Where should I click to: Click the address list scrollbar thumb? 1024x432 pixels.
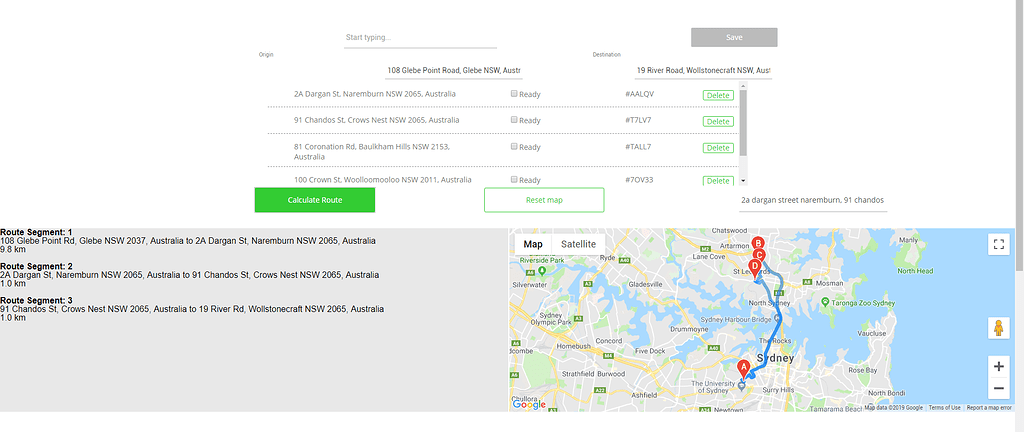click(x=743, y=123)
